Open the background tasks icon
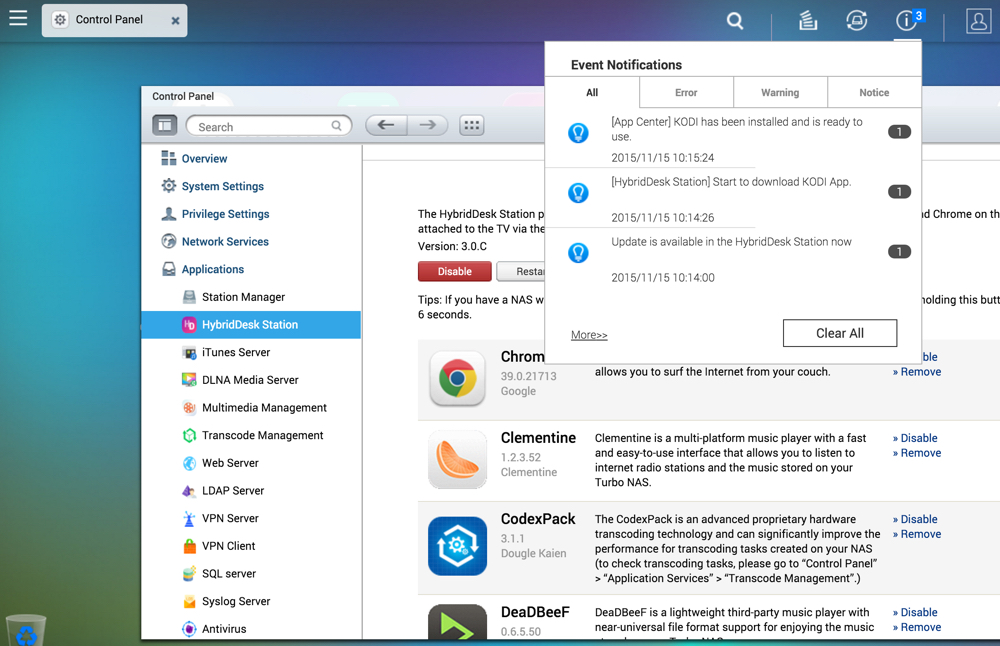 (808, 21)
